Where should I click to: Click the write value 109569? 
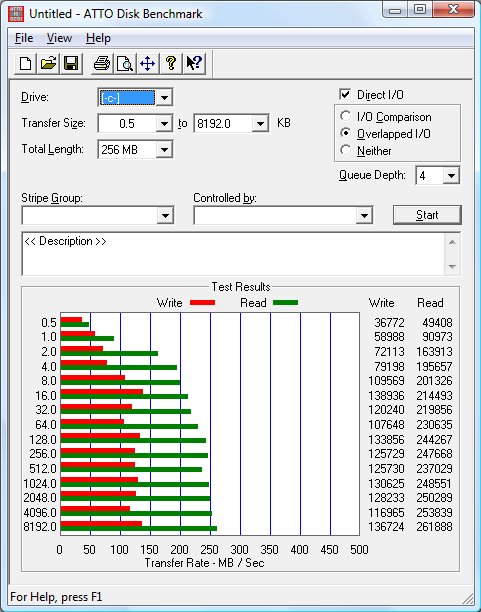point(387,381)
